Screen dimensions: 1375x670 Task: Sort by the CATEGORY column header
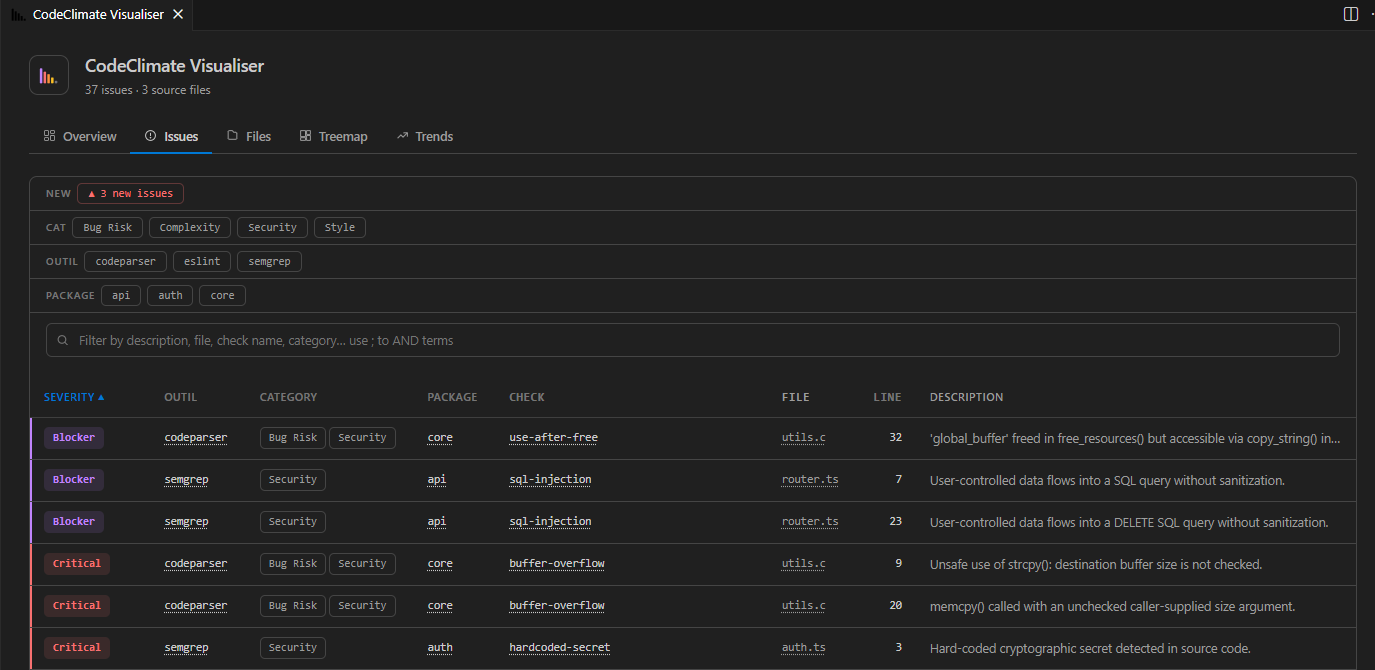288,397
